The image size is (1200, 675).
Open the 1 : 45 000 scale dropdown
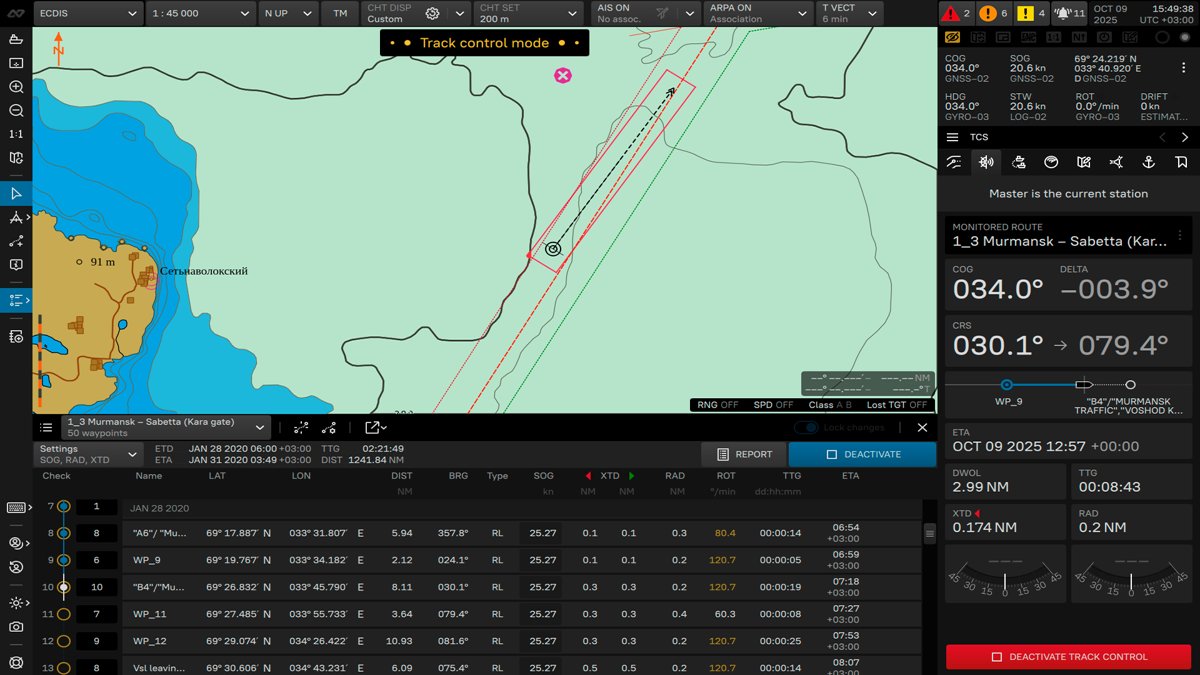click(x=201, y=14)
